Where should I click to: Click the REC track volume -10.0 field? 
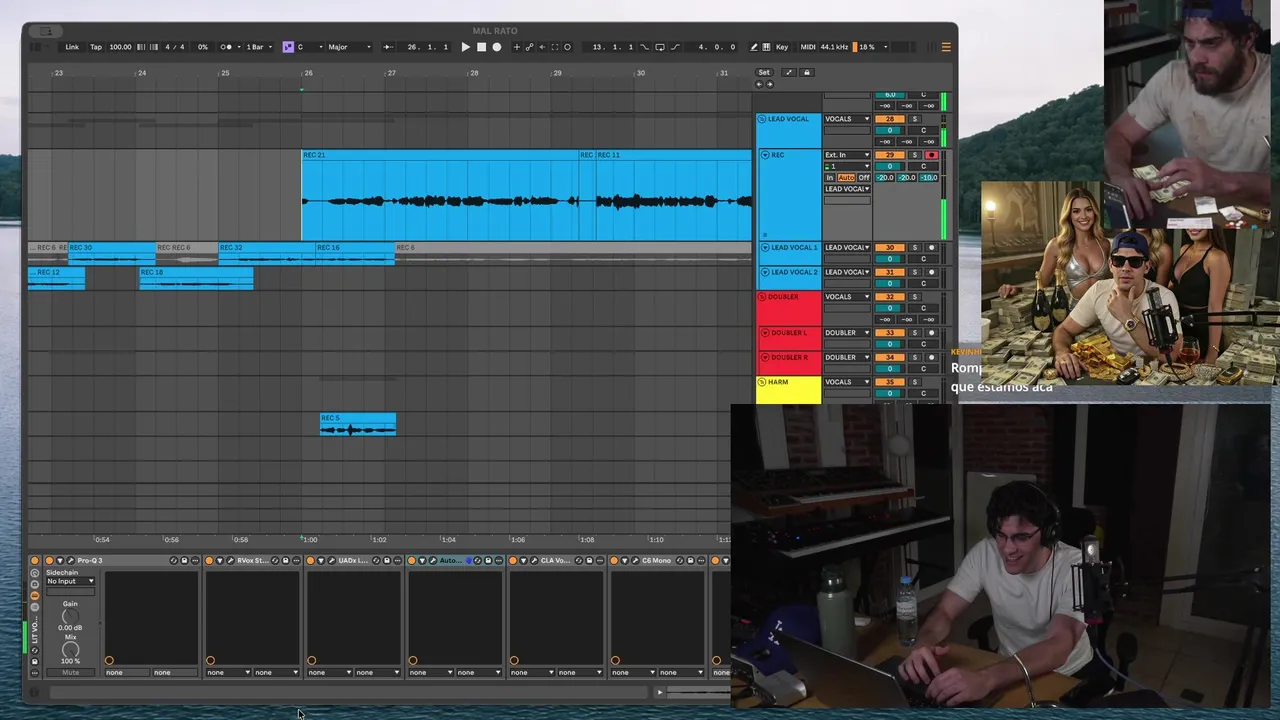[929, 178]
